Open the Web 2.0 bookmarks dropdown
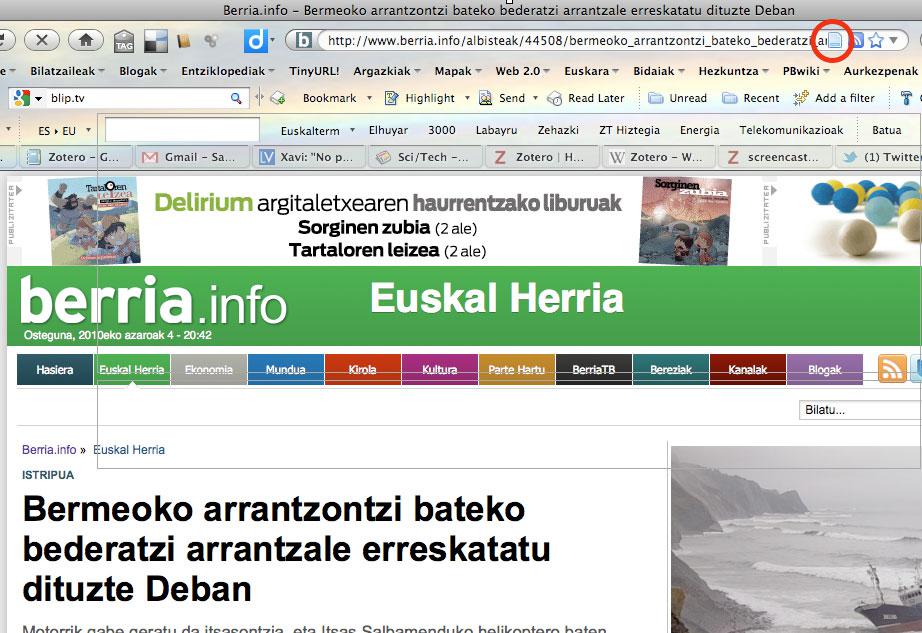 coord(523,72)
